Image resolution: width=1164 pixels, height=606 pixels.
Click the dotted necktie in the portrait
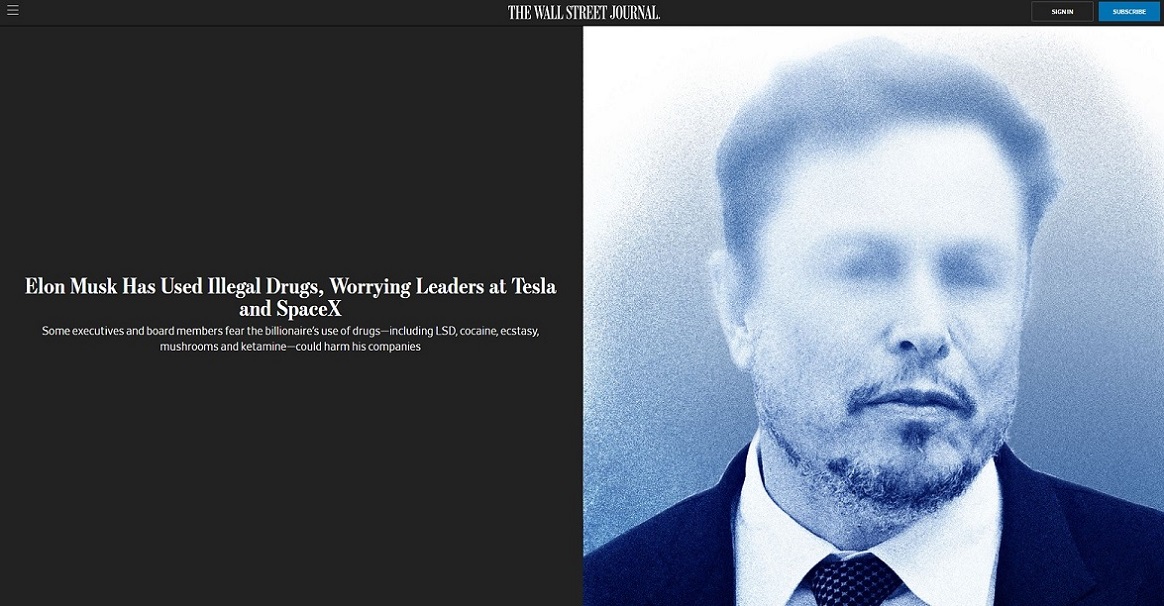click(x=855, y=579)
